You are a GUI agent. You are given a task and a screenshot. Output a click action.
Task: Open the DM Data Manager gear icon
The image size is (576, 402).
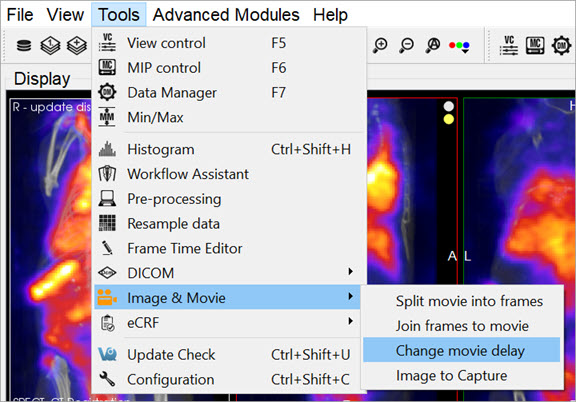tap(561, 46)
